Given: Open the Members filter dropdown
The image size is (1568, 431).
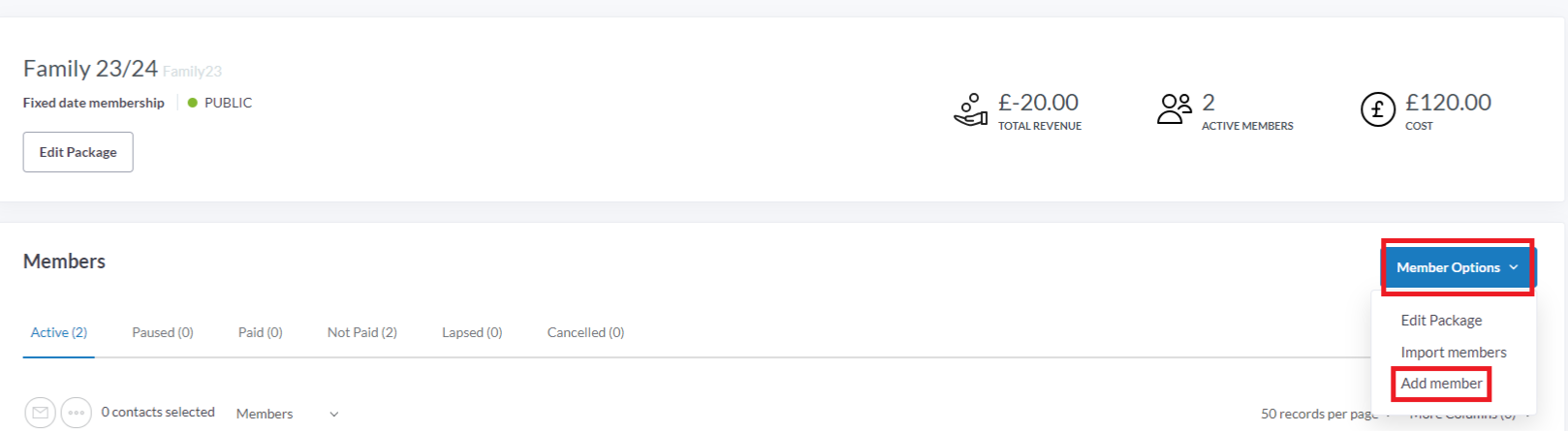Looking at the screenshot, I should [x=287, y=414].
